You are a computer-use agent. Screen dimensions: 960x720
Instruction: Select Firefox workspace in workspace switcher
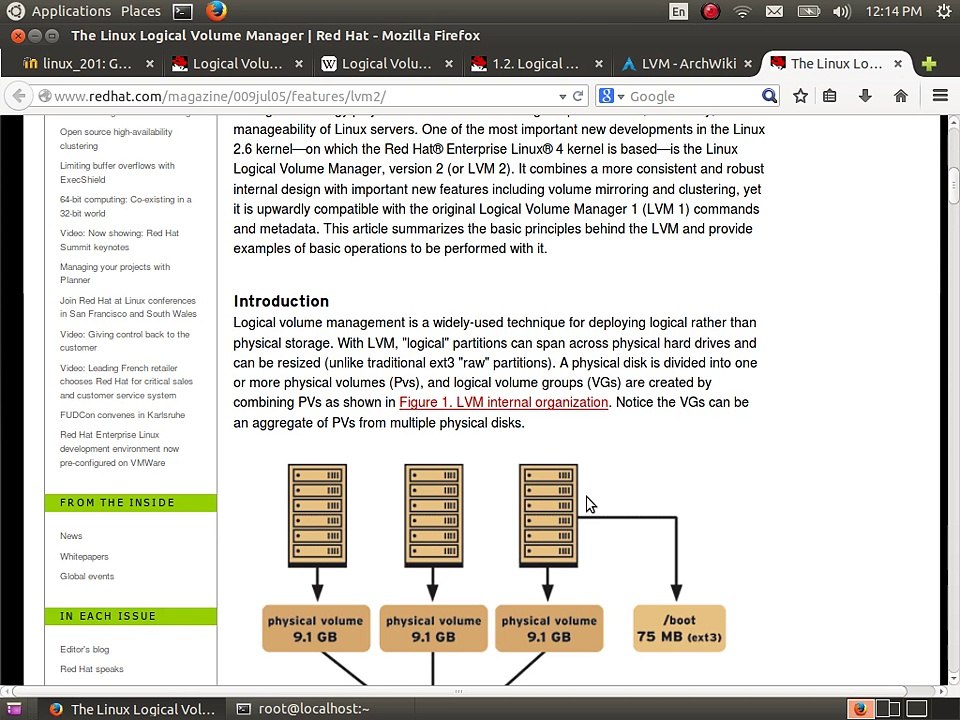click(x=860, y=709)
